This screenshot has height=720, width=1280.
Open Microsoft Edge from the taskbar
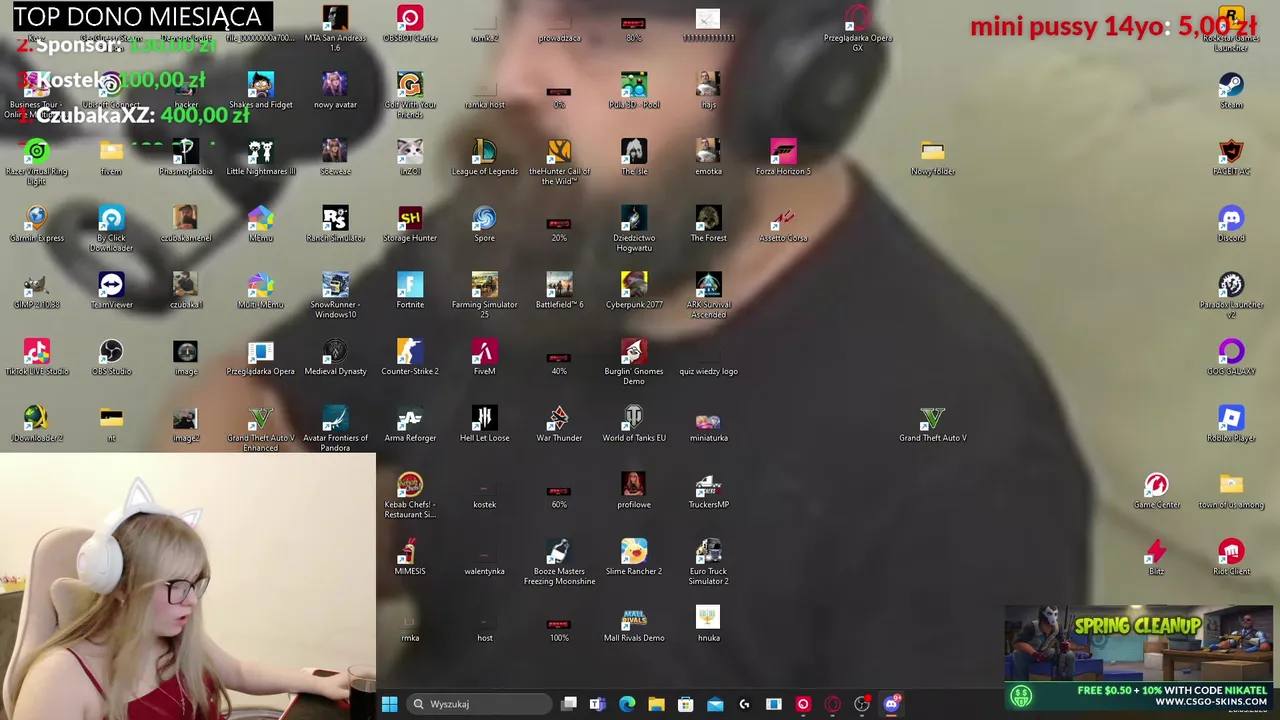tap(627, 704)
